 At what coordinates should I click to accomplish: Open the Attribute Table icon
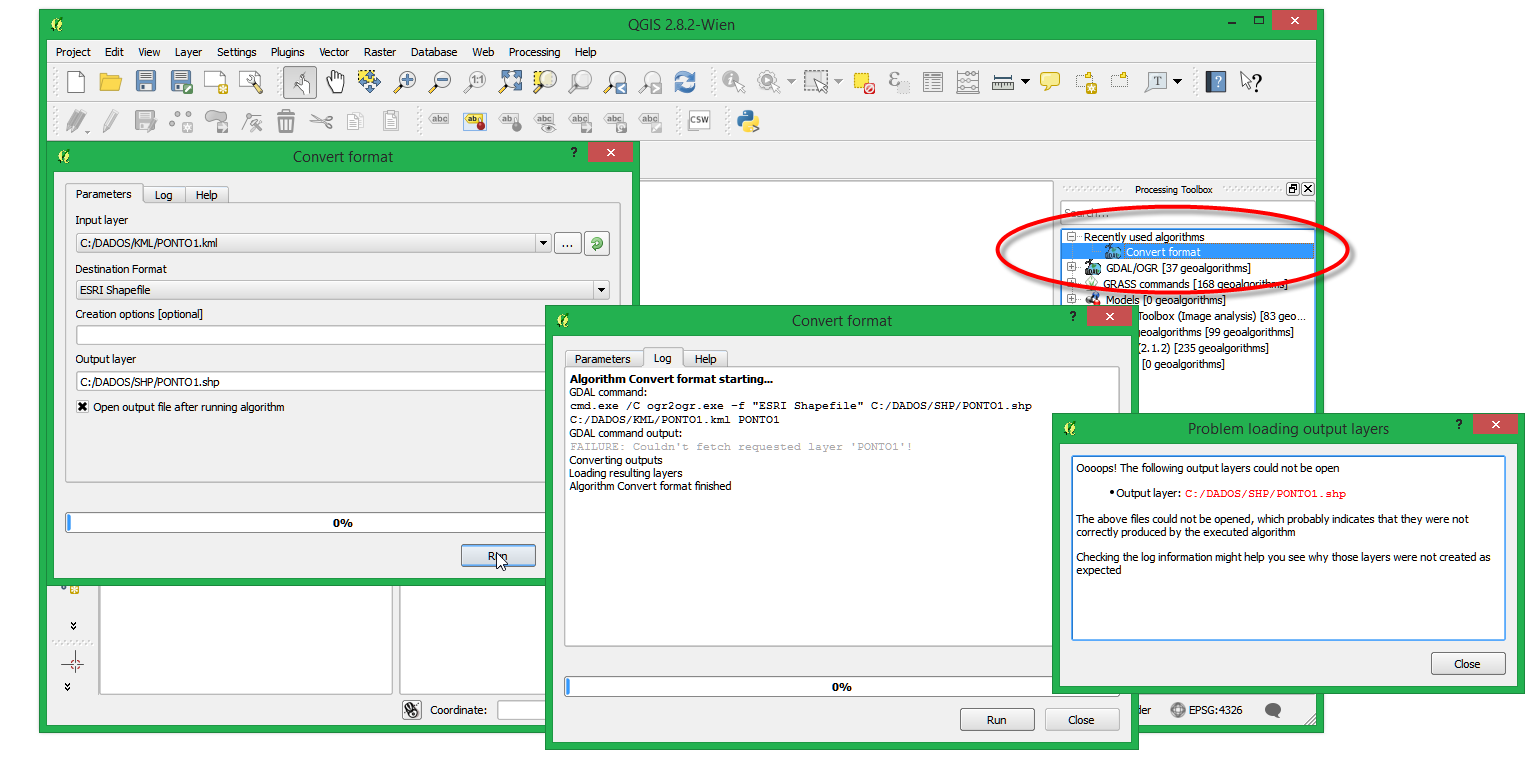click(x=933, y=82)
